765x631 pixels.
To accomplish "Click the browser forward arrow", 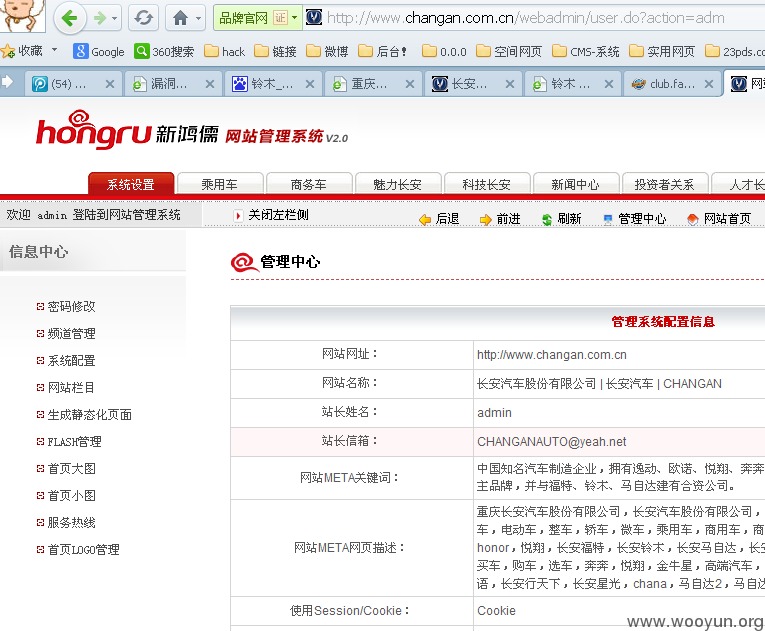I will [100, 19].
